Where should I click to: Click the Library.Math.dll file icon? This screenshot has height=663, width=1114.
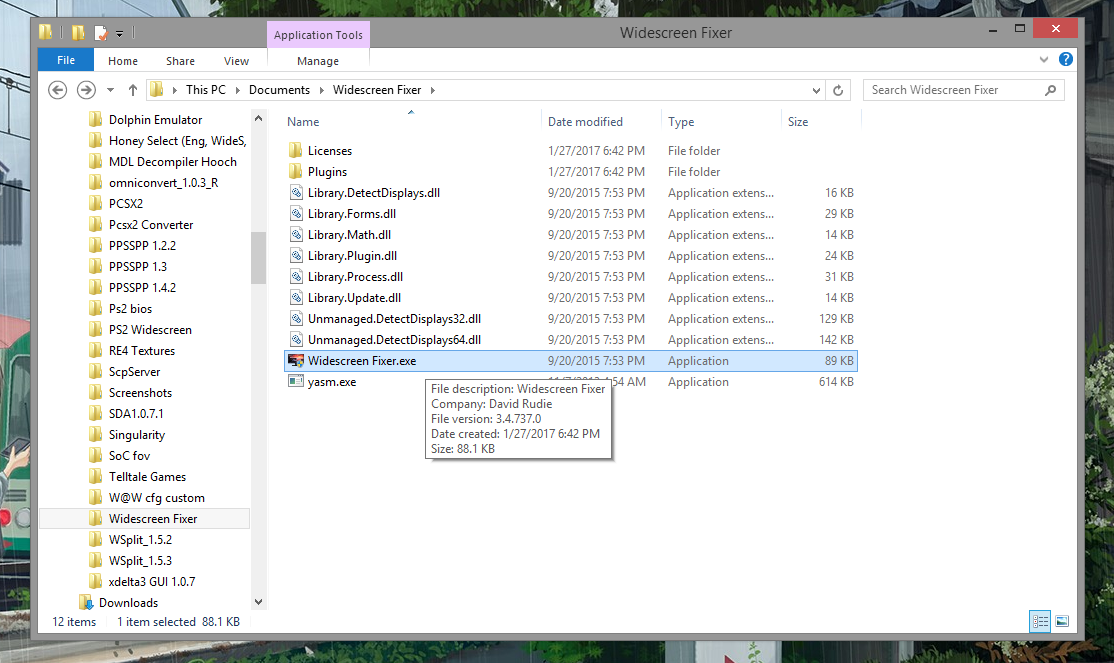click(x=296, y=235)
